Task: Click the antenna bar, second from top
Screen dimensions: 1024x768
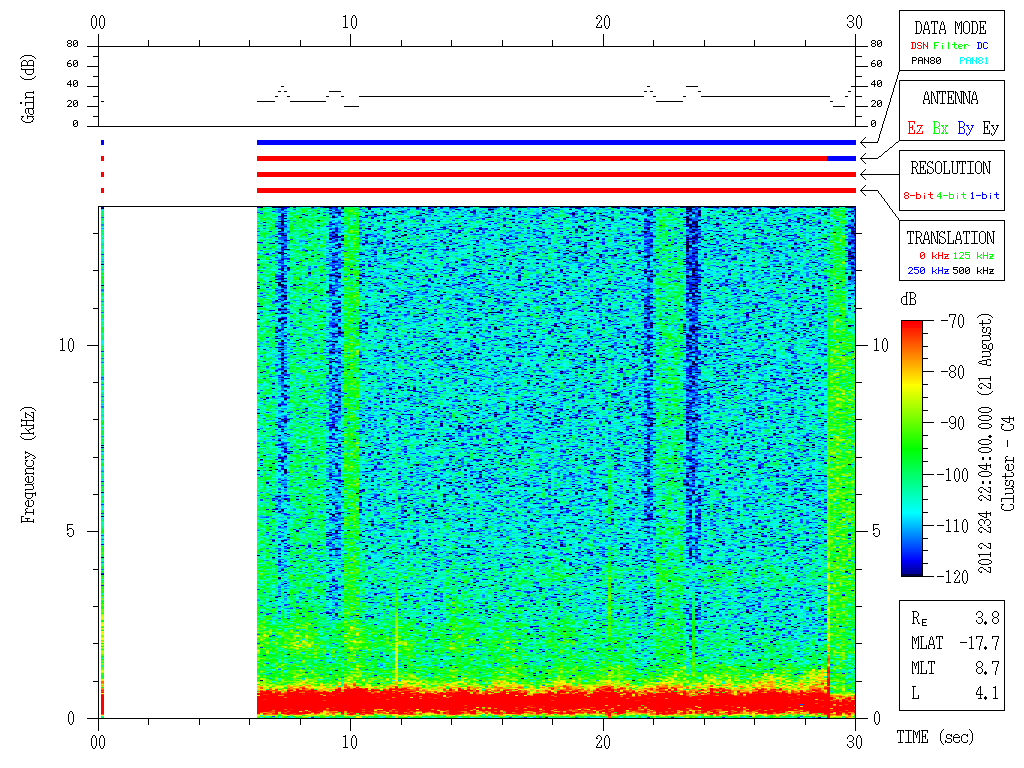Action: click(x=556, y=159)
